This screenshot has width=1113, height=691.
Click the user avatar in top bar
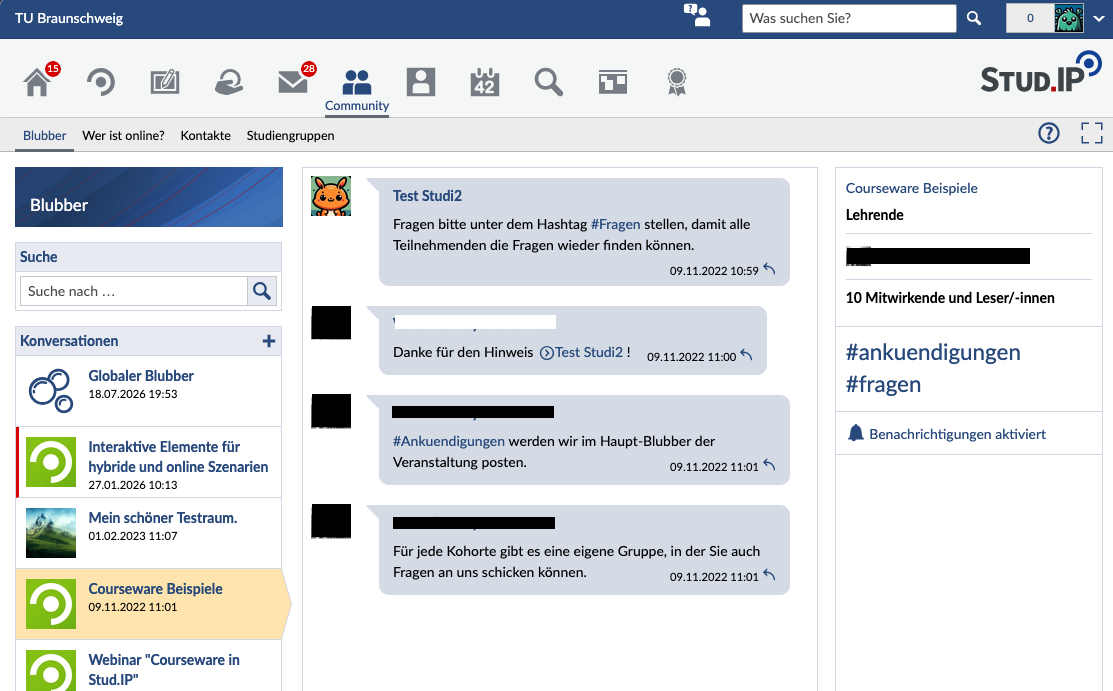tap(1068, 18)
